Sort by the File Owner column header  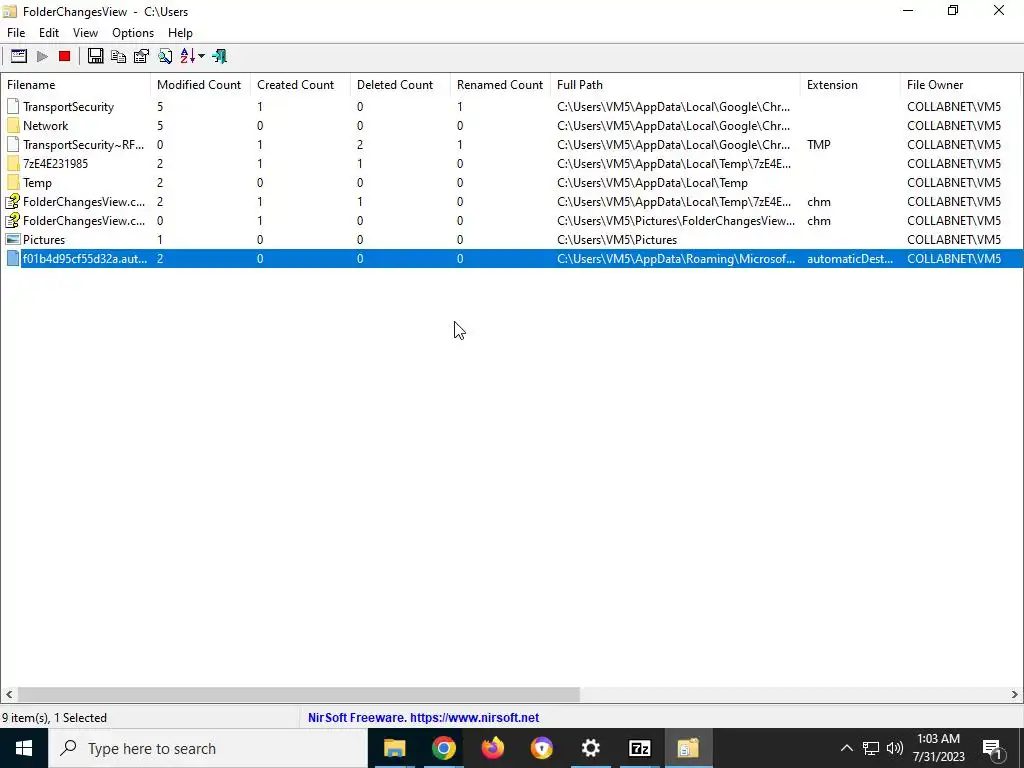pyautogui.click(x=959, y=85)
